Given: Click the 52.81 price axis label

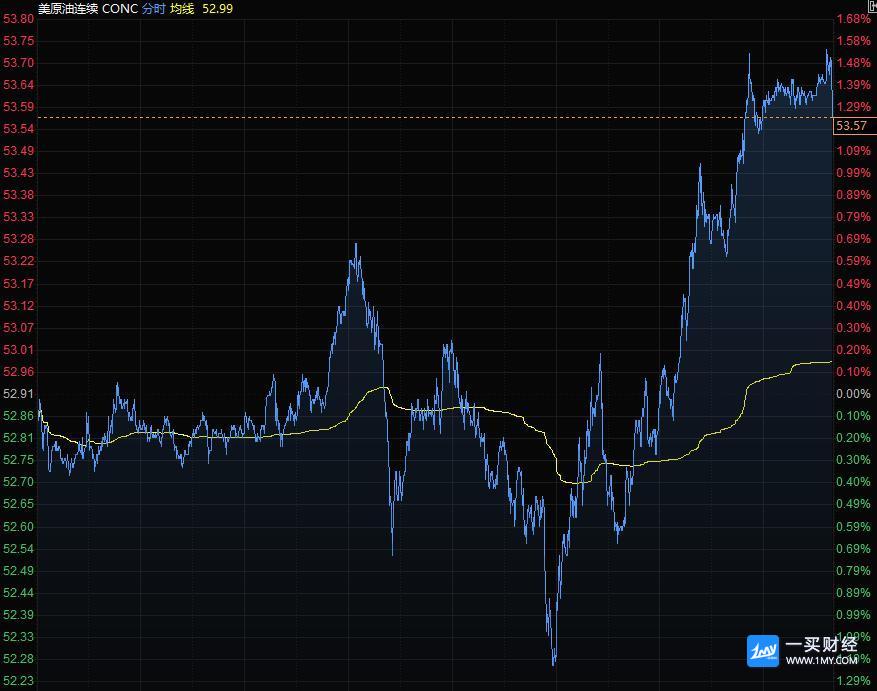Looking at the screenshot, I should [18, 438].
